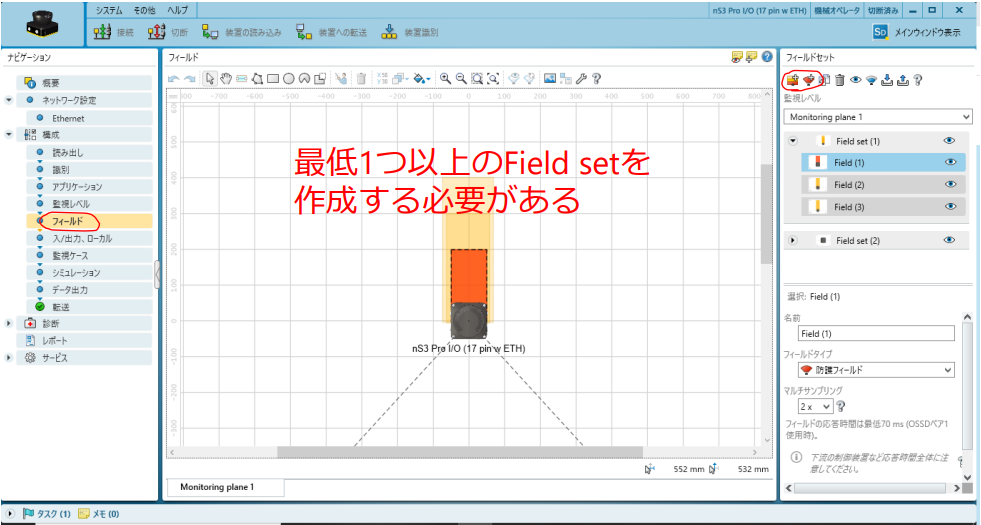Viewport: 981px width, 525px height.
Task: Click the 切断 disconnect toolbar button
Action: click(x=168, y=33)
